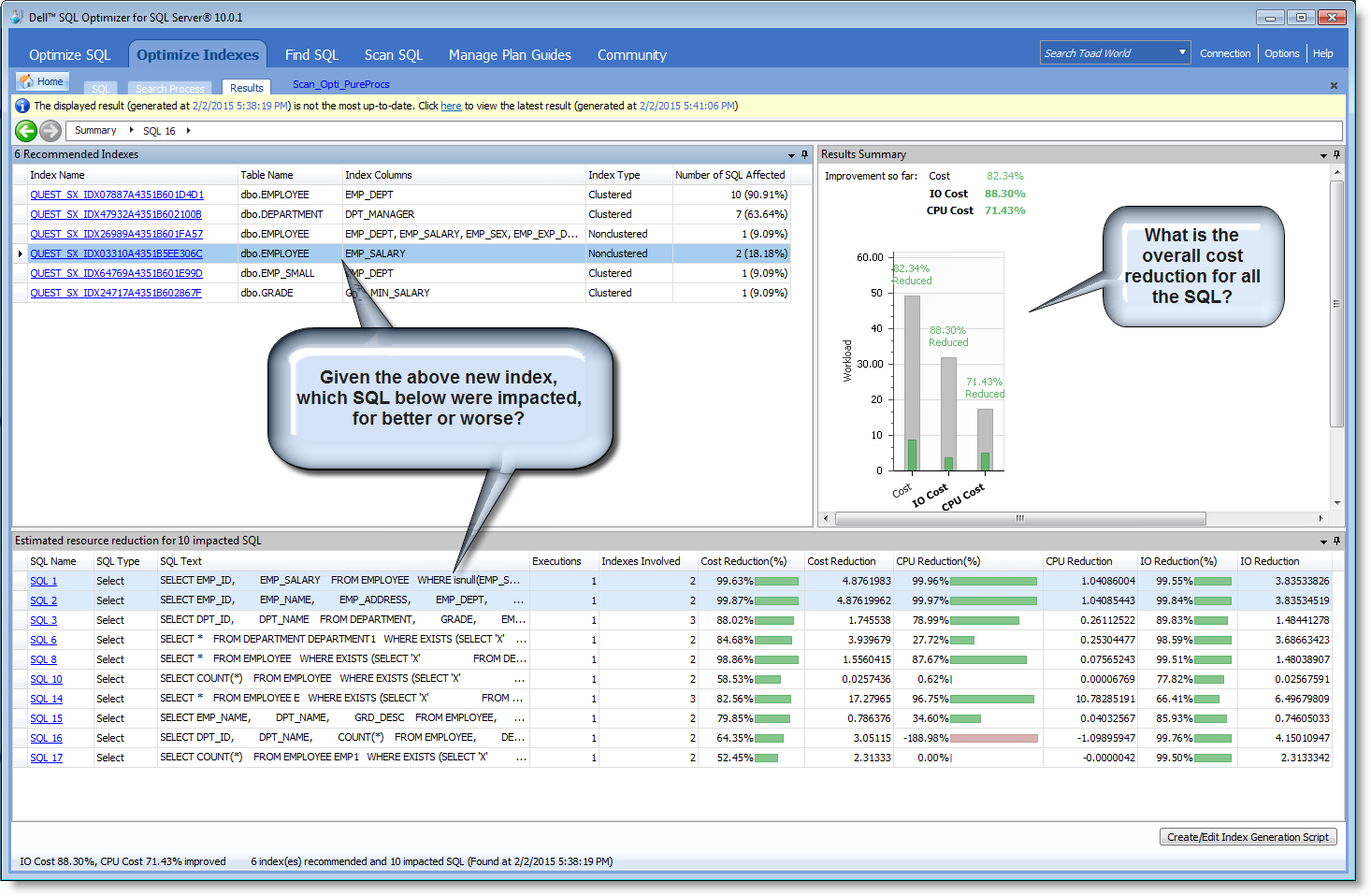Sort by IO Reduction(%) column header

[x=1187, y=561]
